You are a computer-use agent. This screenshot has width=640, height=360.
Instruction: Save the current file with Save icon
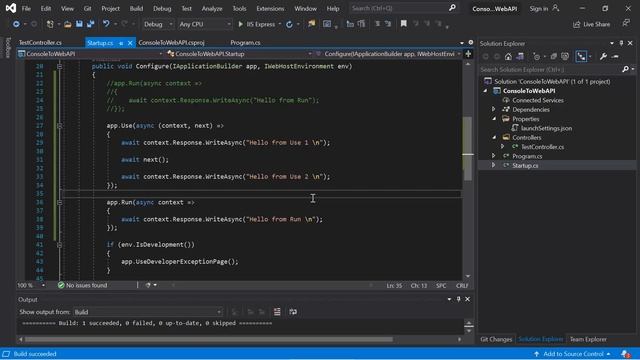coord(79,24)
